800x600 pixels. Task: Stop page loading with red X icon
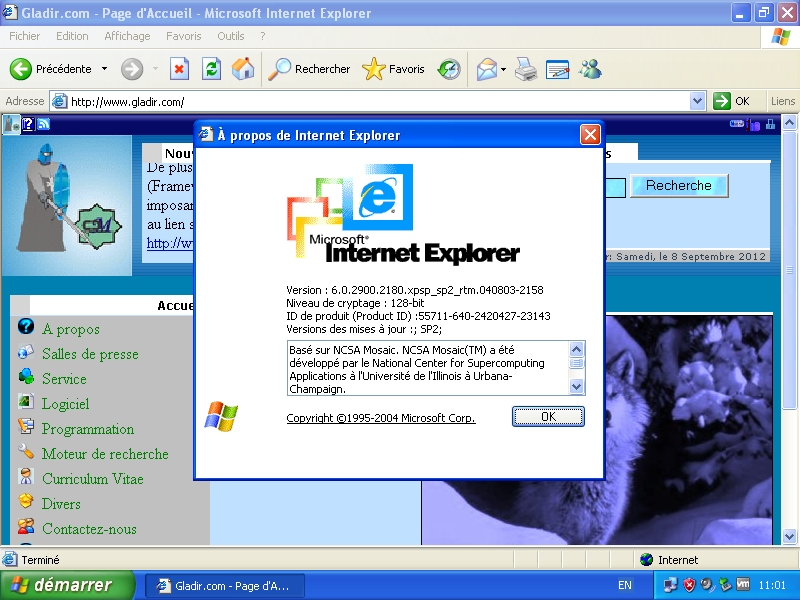pos(179,69)
